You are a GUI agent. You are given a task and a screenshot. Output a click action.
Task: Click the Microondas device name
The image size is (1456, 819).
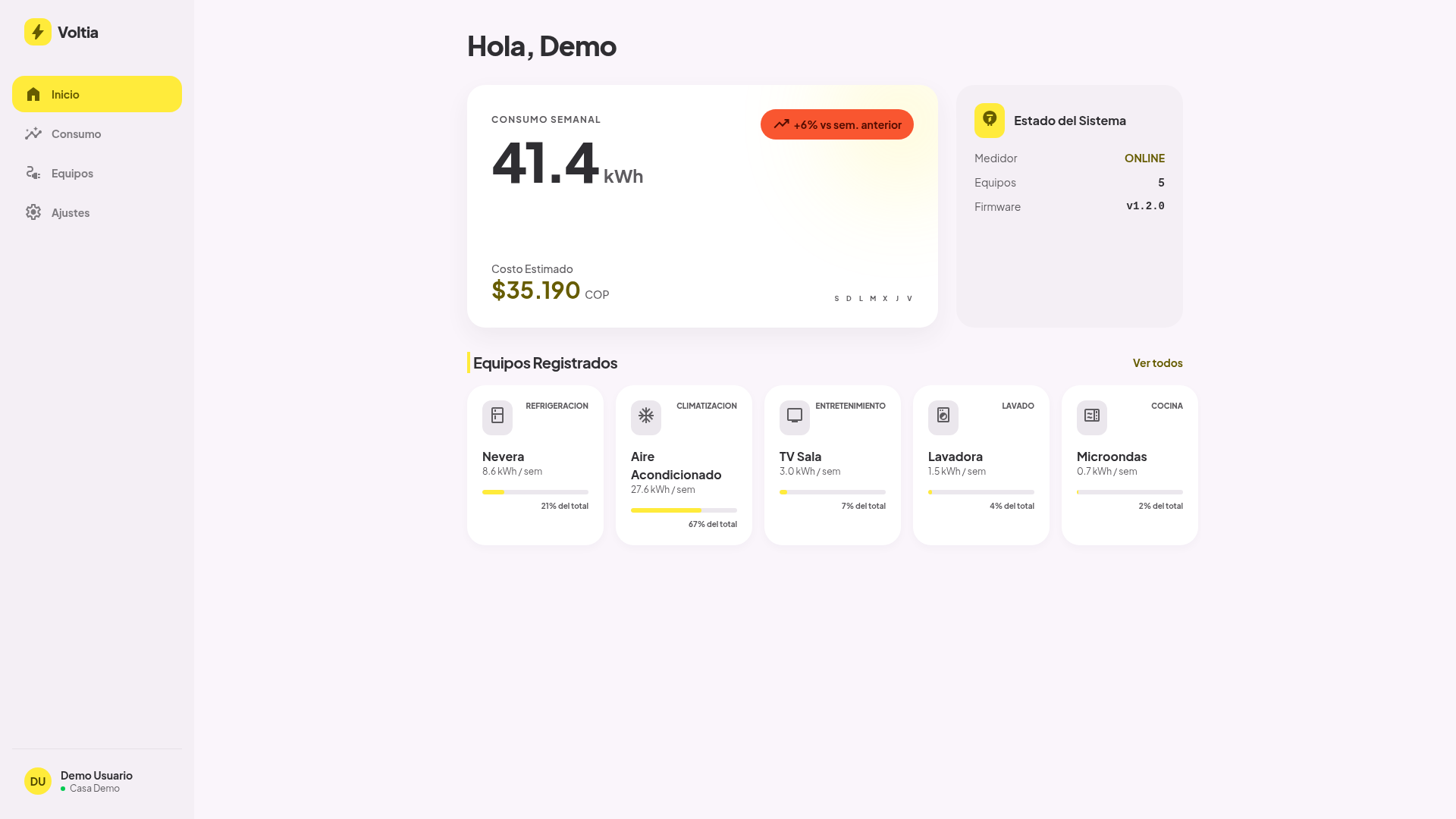(x=1112, y=457)
